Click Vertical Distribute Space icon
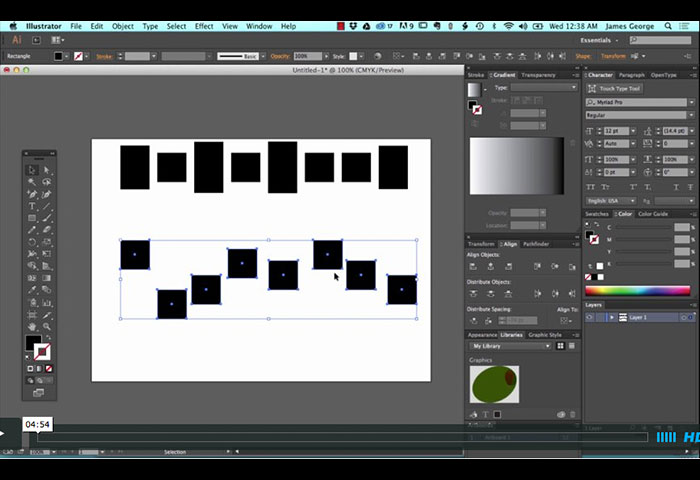Image resolution: width=700 pixels, height=480 pixels. (473, 321)
